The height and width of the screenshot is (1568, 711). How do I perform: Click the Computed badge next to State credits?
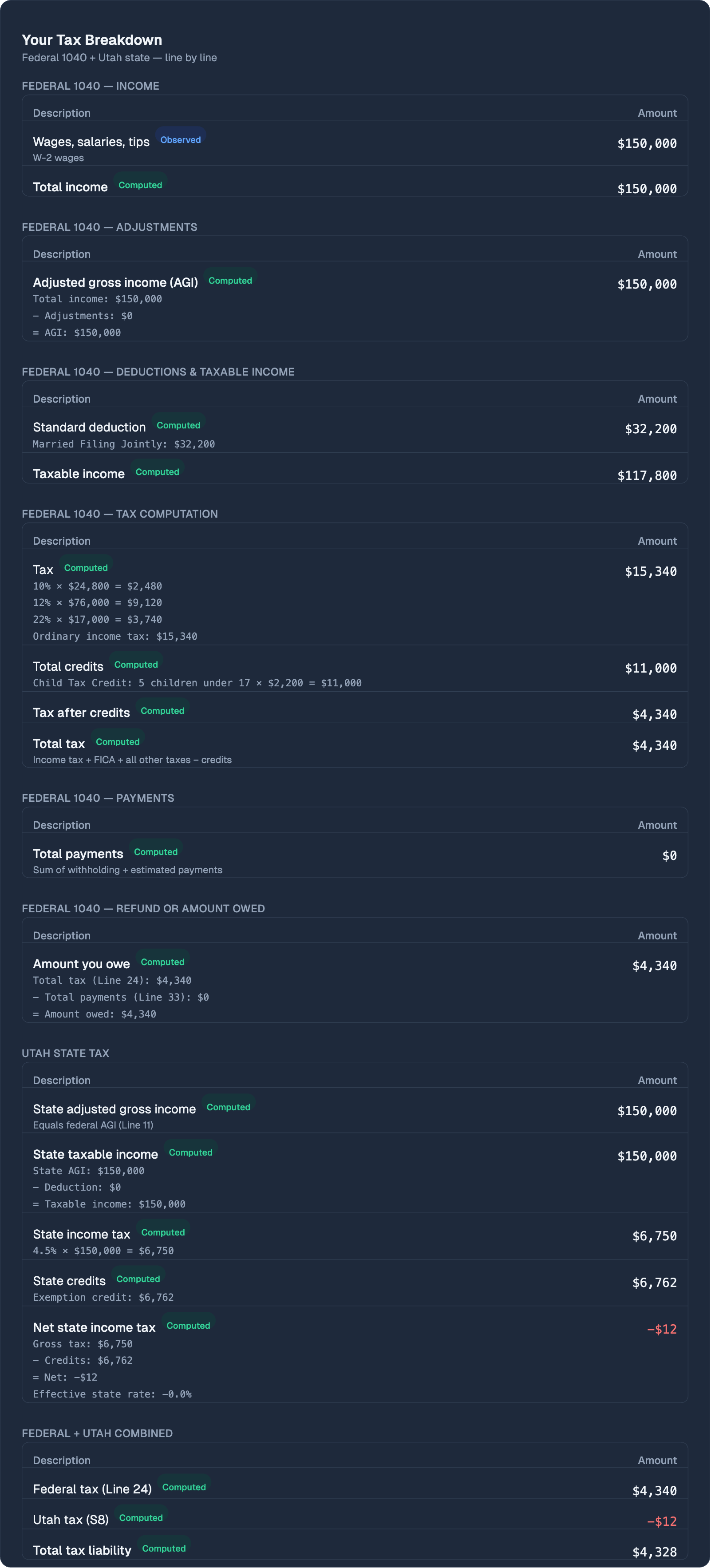coord(138,1279)
